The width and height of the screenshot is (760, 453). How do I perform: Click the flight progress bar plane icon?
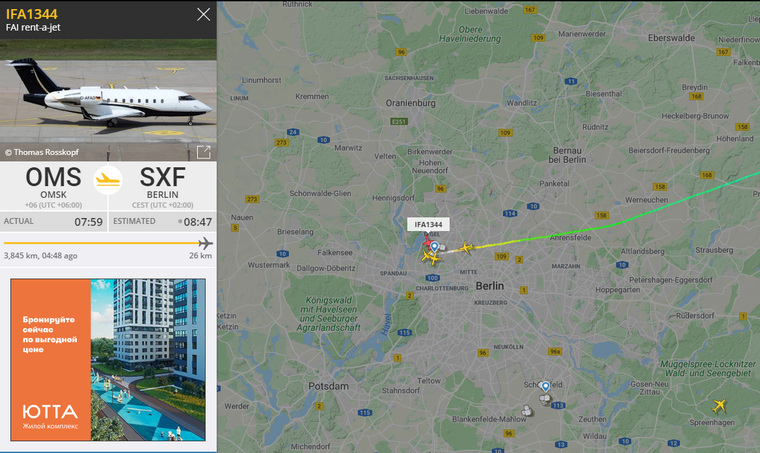(206, 243)
